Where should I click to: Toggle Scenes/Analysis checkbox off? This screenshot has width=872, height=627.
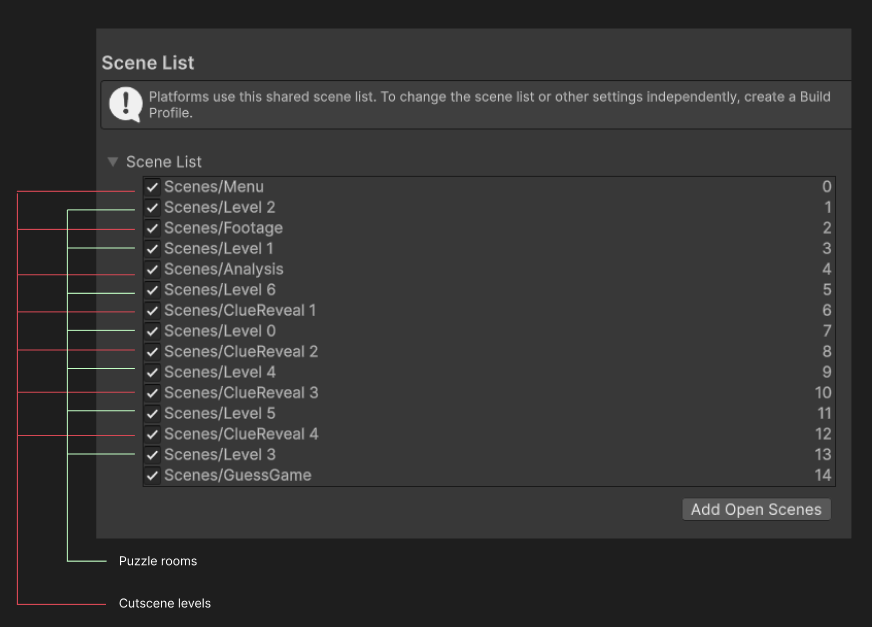coord(152,269)
